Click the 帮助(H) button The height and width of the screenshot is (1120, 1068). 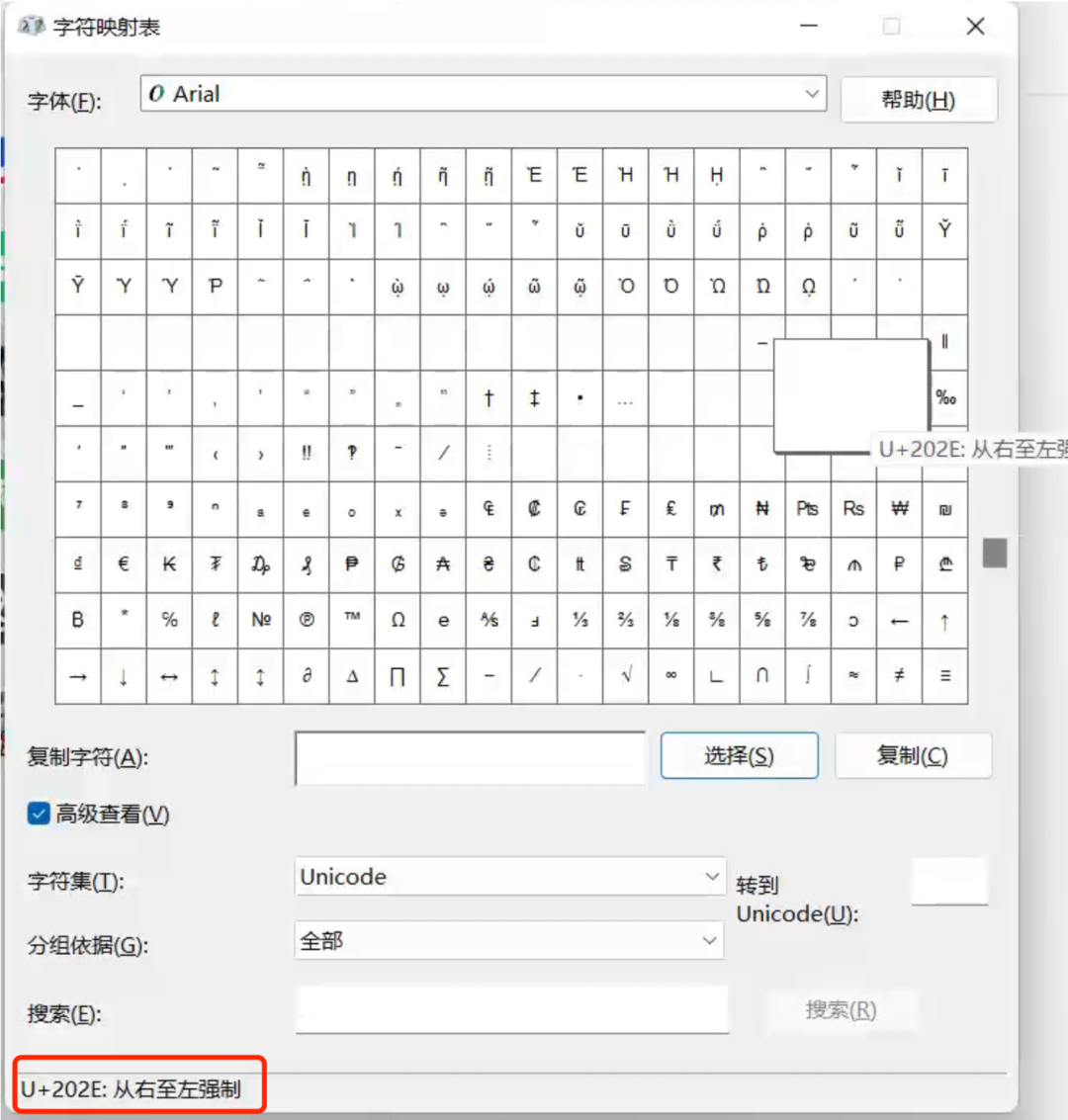(x=918, y=100)
